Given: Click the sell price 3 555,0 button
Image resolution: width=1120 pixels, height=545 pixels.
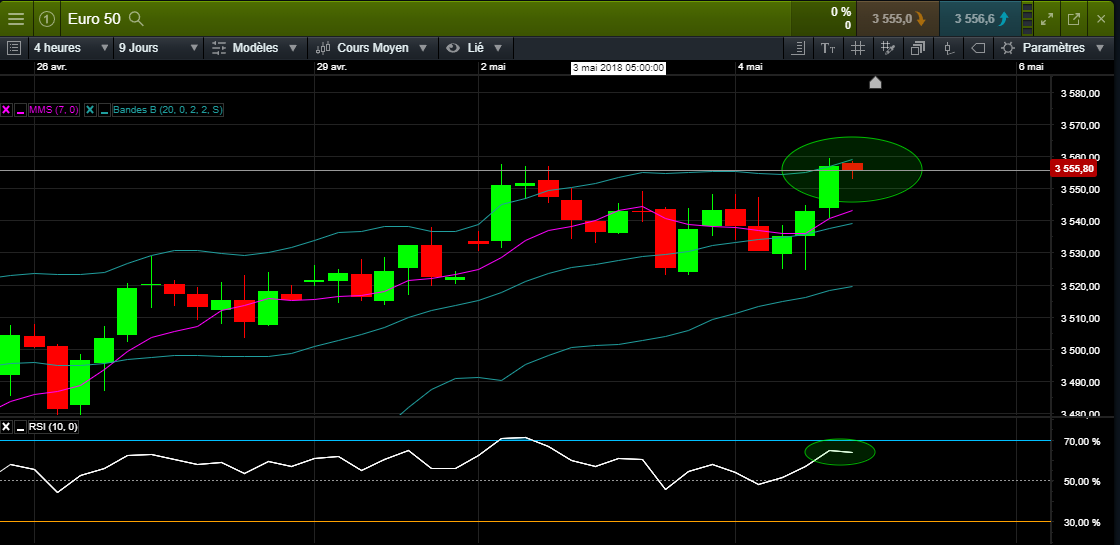Looking at the screenshot, I should (897, 19).
